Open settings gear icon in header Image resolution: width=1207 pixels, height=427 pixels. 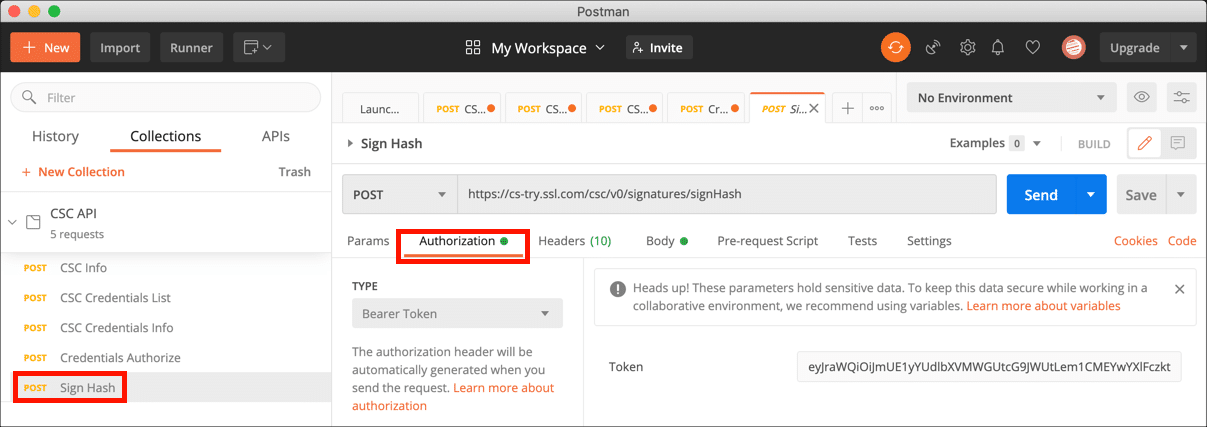[967, 47]
